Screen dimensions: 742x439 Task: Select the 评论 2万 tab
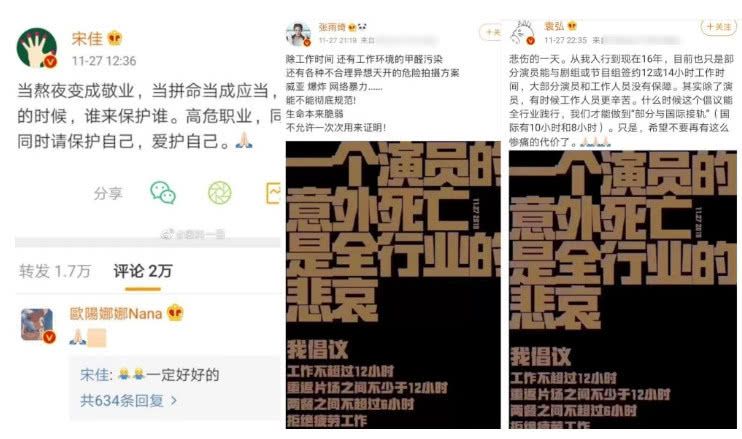tap(142, 271)
